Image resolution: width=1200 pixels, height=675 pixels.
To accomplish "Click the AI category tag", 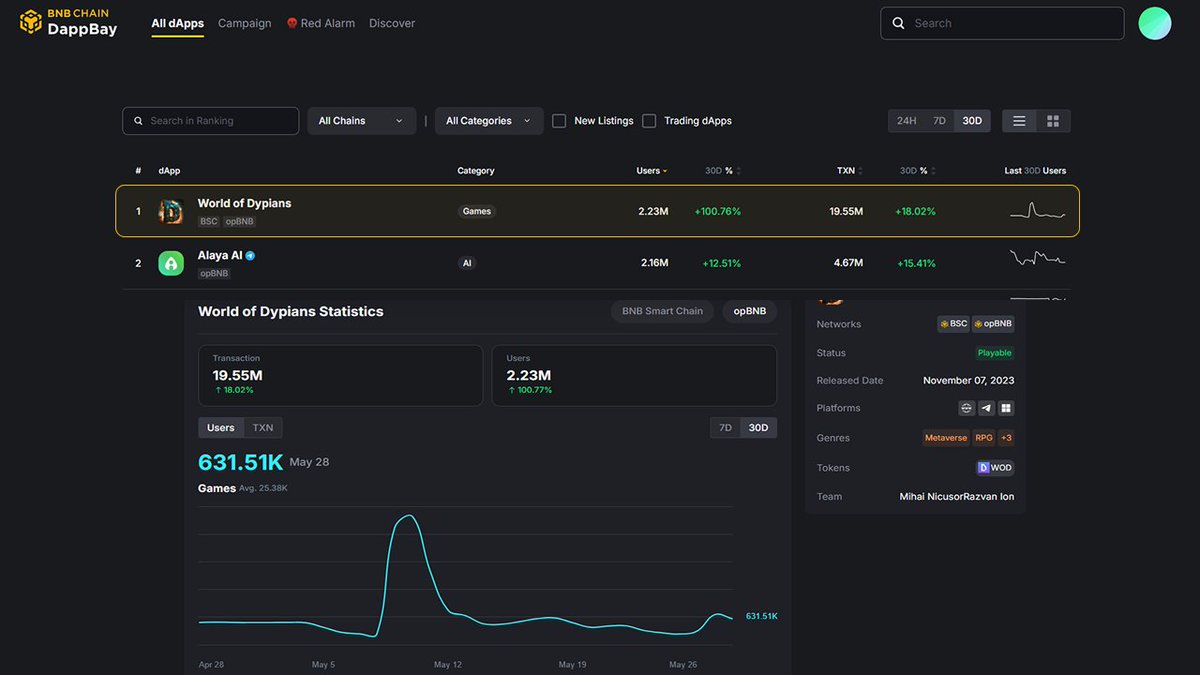I will pos(467,263).
